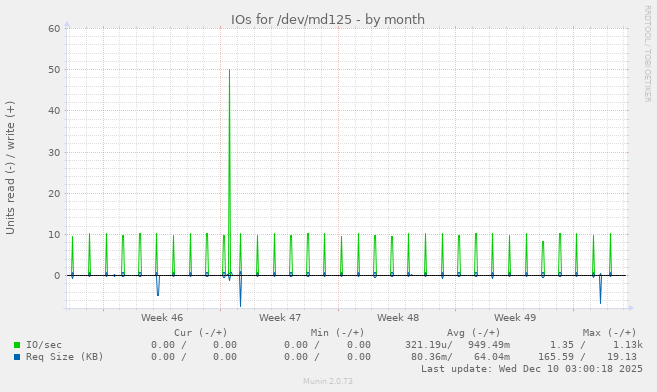This screenshot has height=392, width=657.
Task: Click the 'Cur (-/+)' column header
Action: point(201,333)
